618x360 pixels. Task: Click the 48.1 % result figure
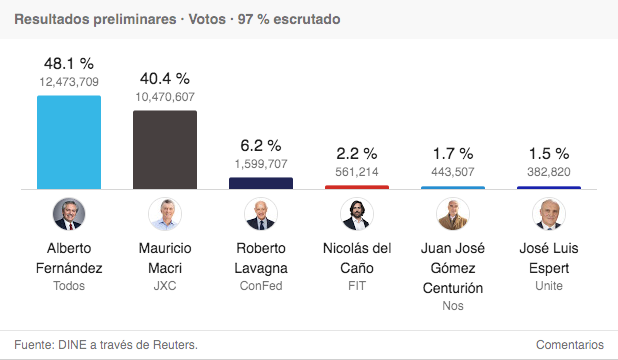click(x=69, y=63)
